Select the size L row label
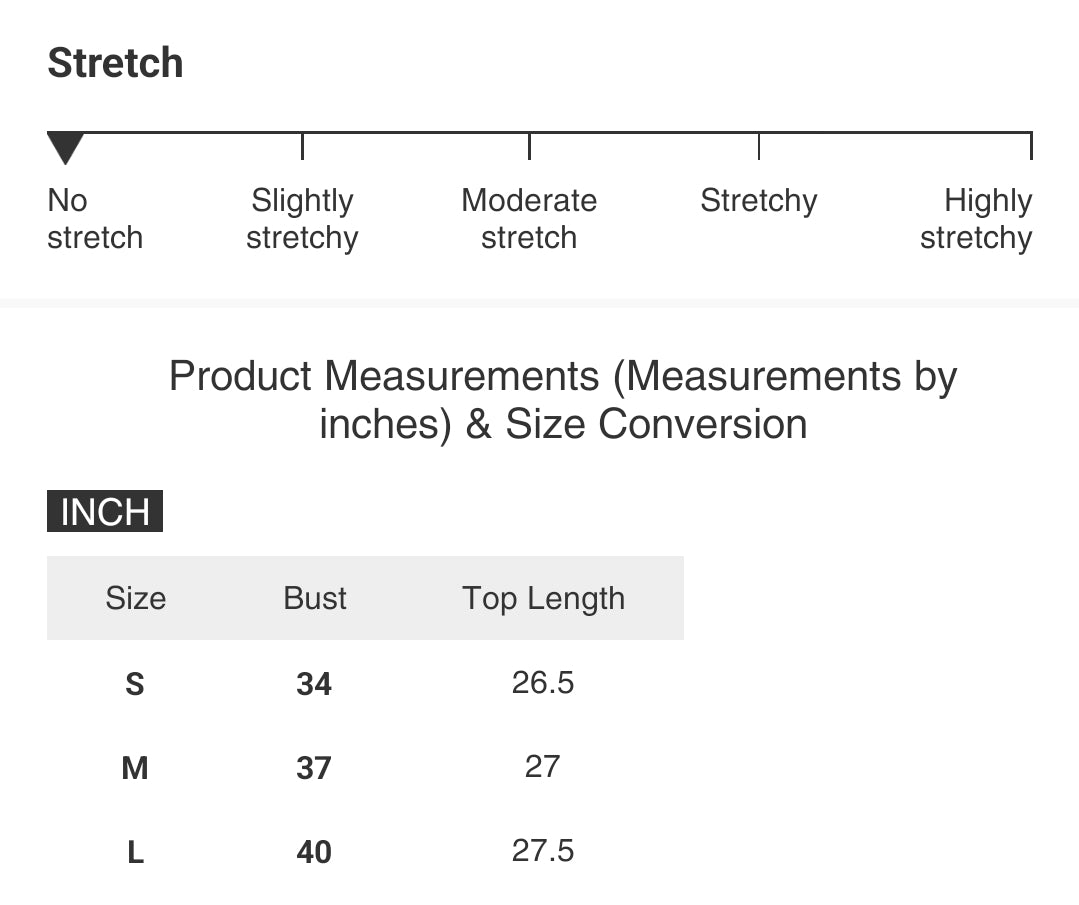 [x=135, y=852]
